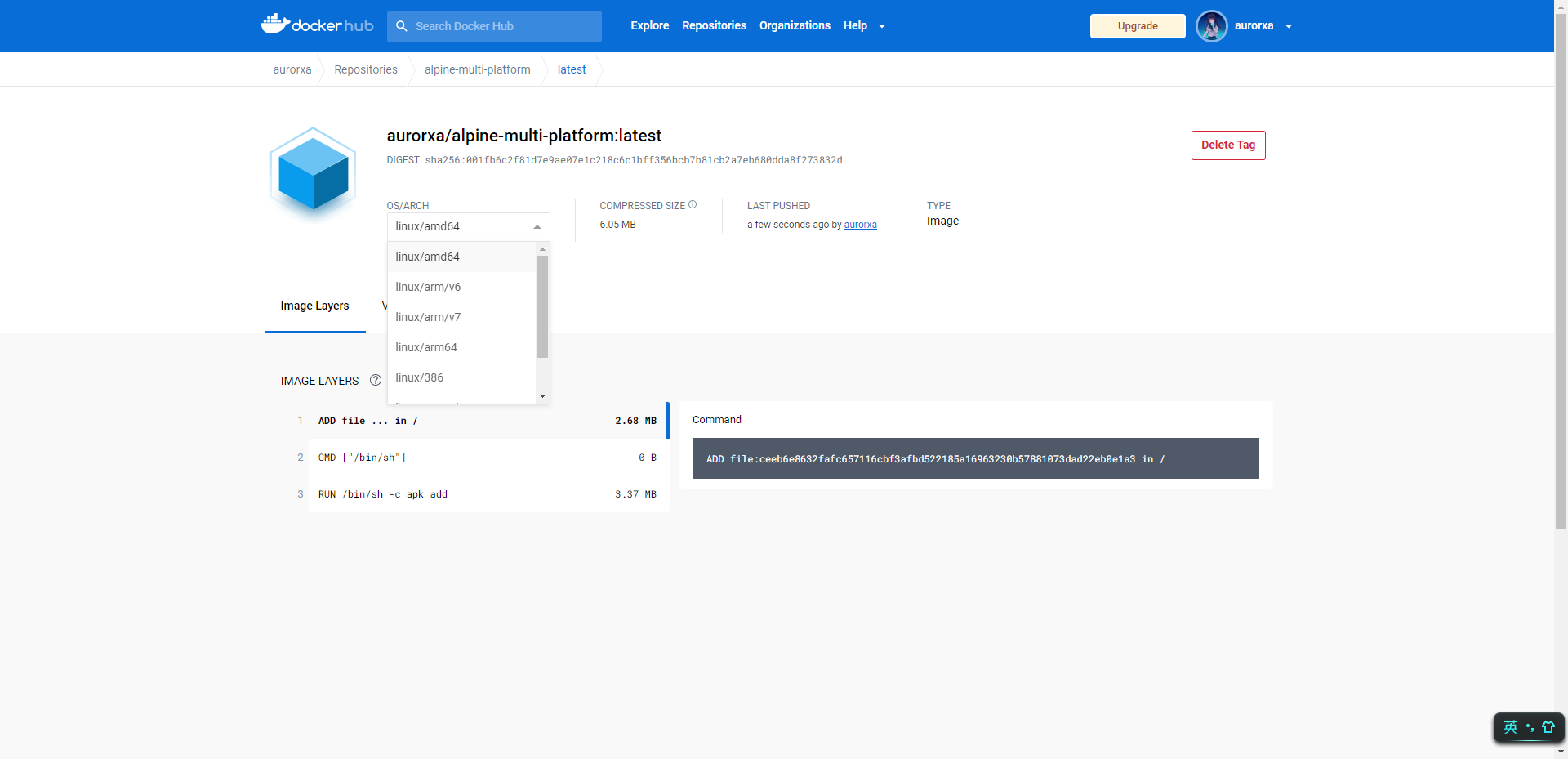Open Organizations in top navigation

(795, 26)
